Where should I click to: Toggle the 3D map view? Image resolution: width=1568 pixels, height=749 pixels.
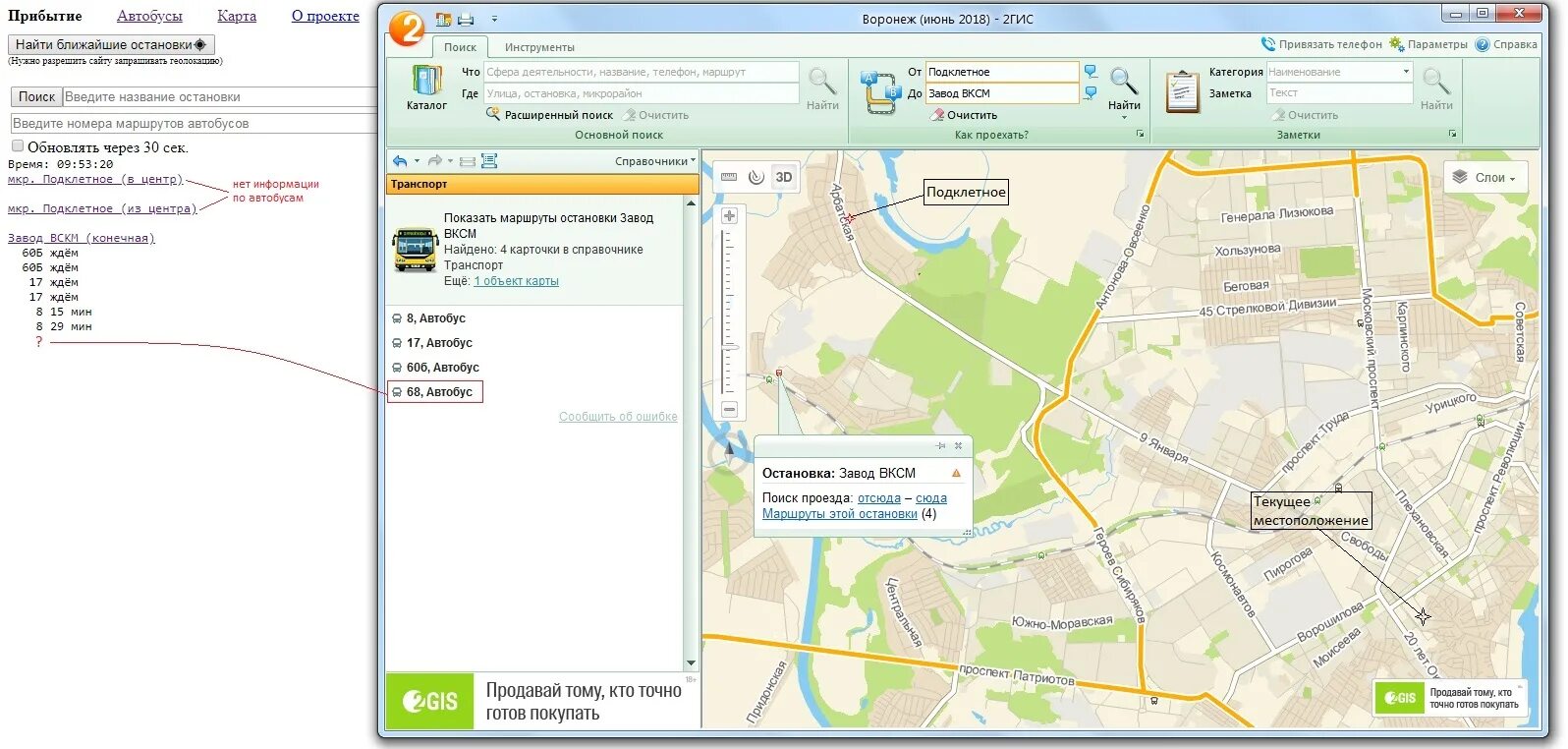coord(783,177)
